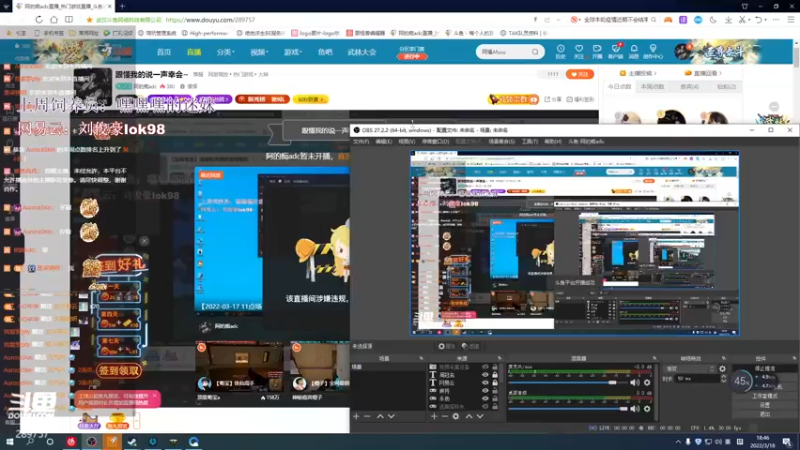Expand the 主播投稿 section chevron
The height and width of the screenshot is (450, 800).
tap(655, 73)
